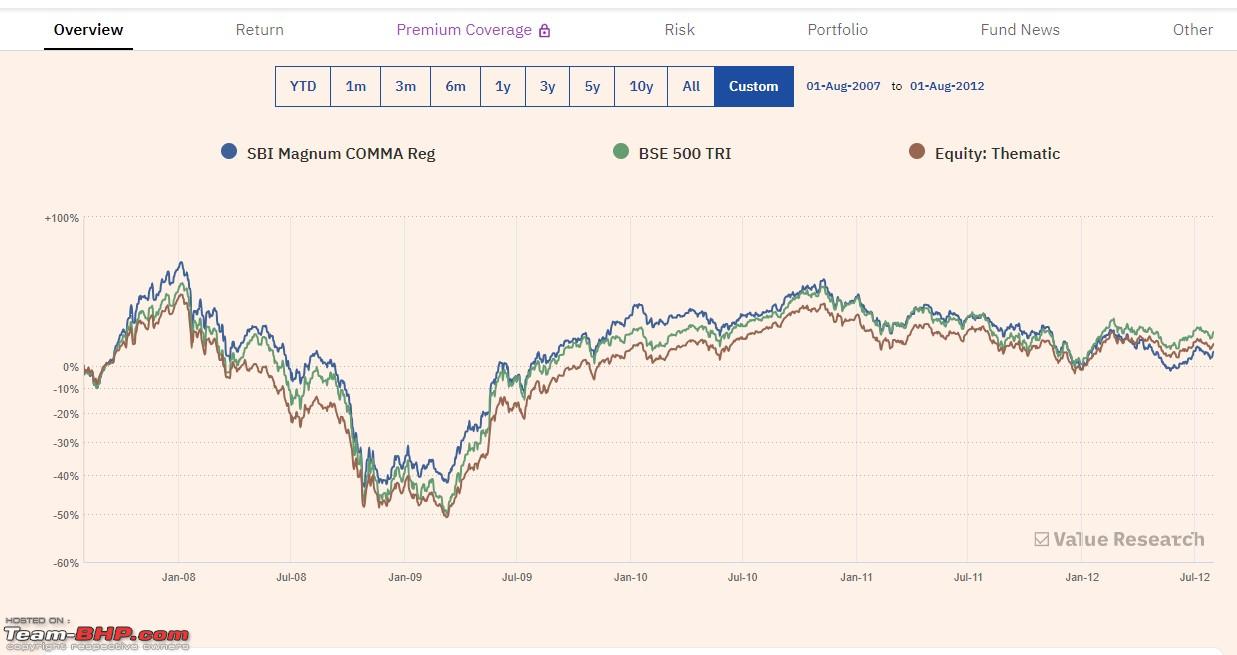Click the 0% y-axis label
Screen dimensions: 1237x655
(x=71, y=367)
